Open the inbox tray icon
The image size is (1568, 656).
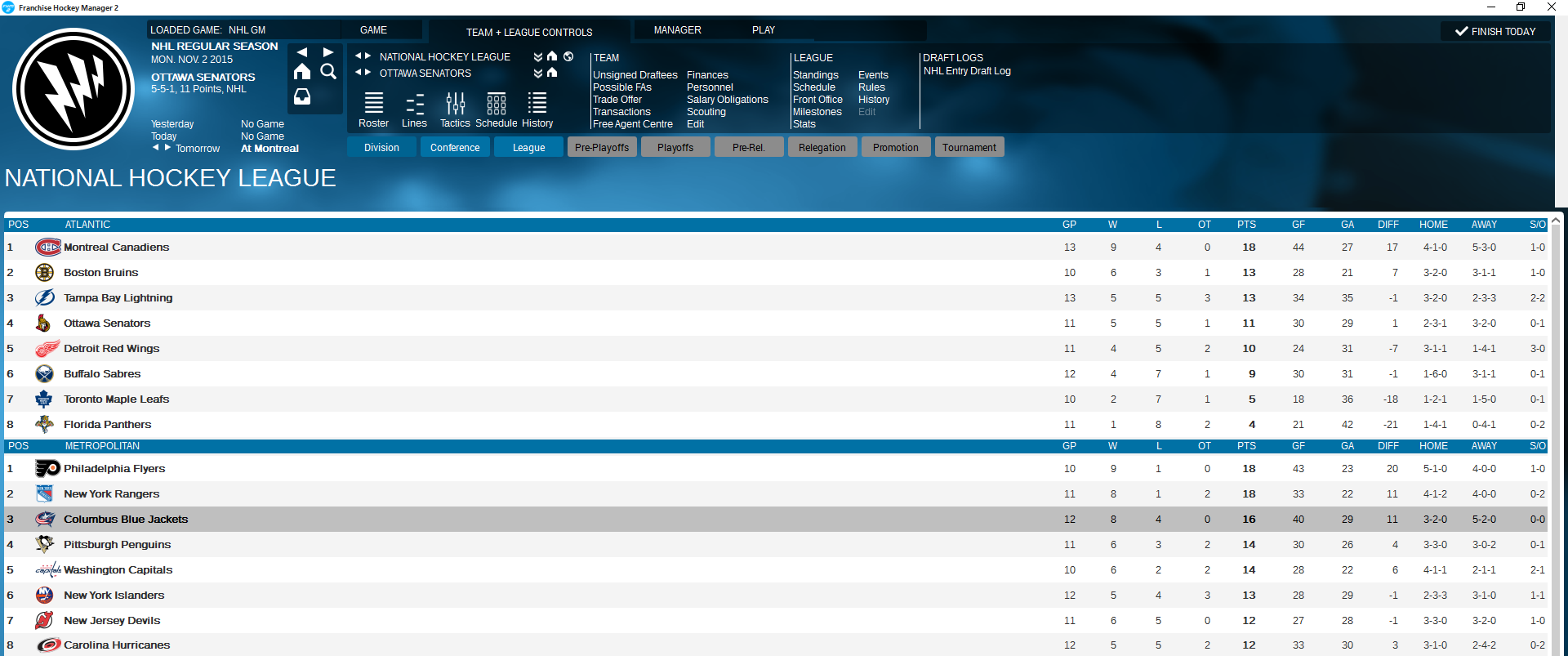302,96
